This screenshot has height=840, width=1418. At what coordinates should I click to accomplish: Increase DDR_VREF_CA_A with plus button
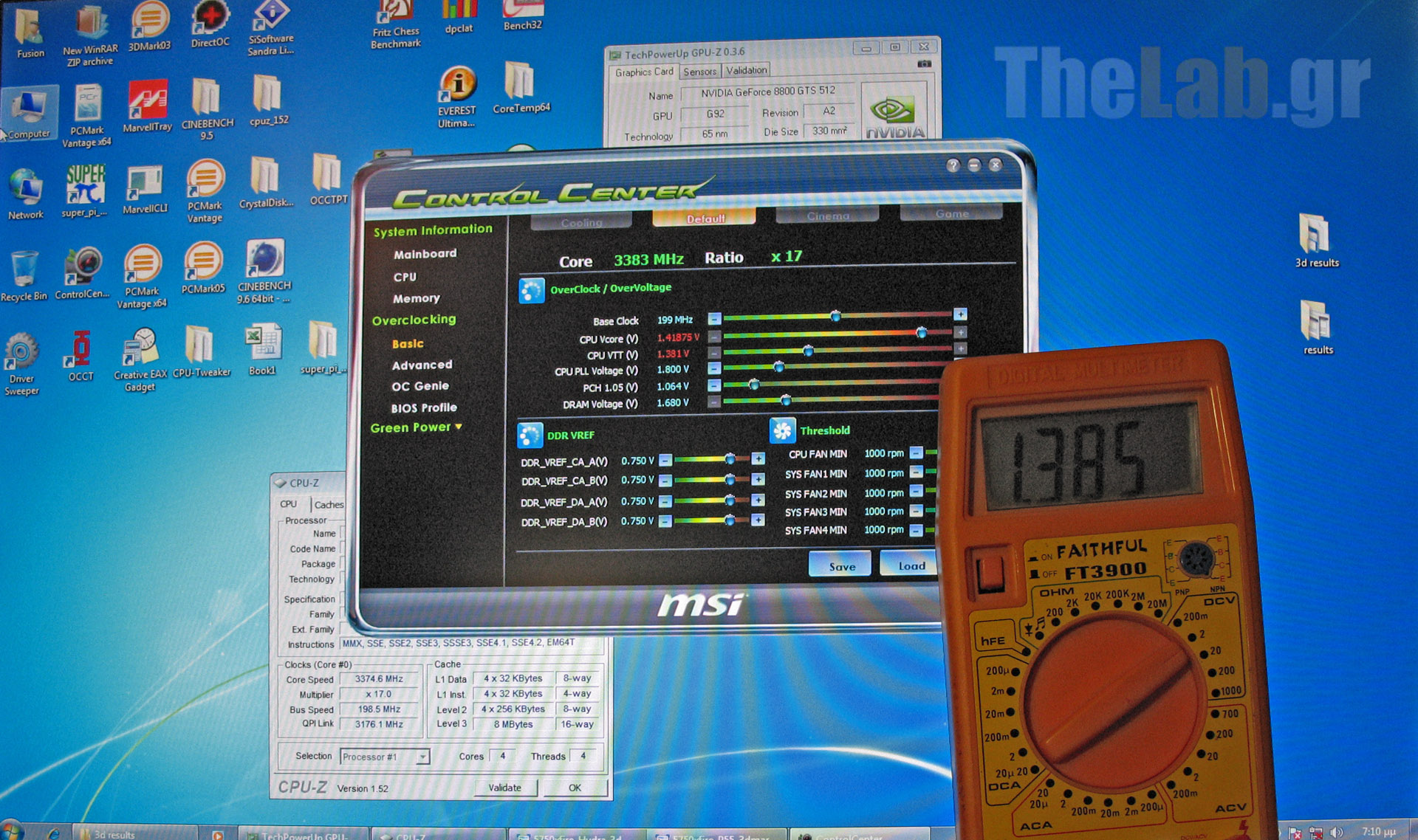758,458
